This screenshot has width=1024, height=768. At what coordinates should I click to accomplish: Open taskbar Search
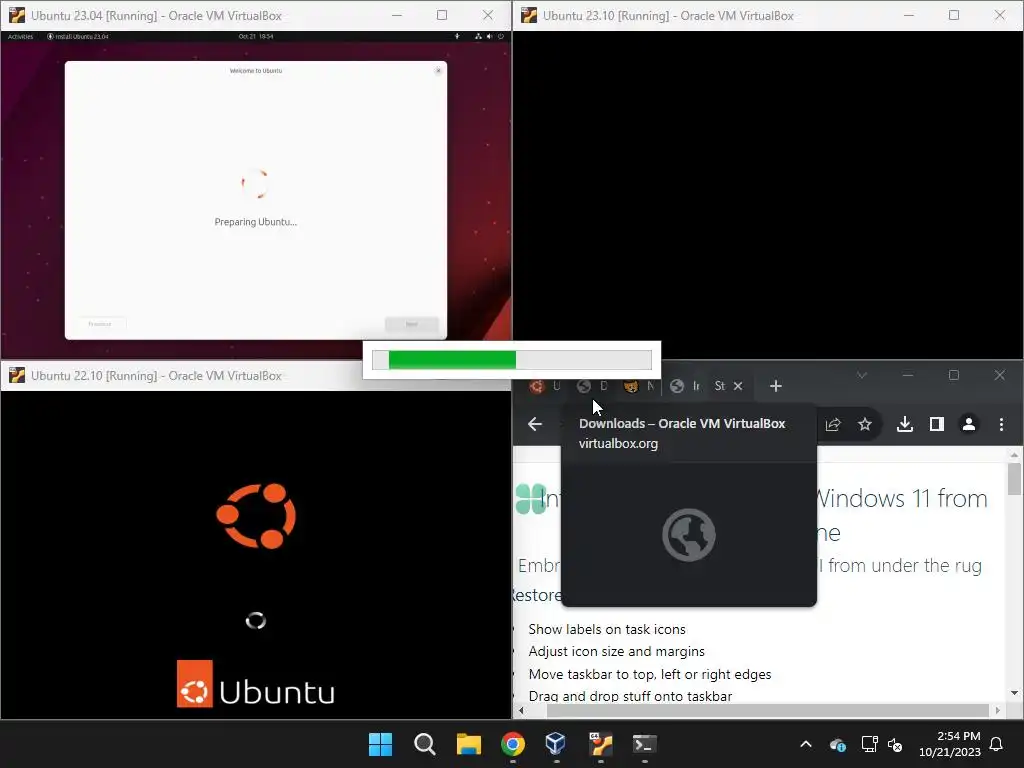tap(424, 744)
